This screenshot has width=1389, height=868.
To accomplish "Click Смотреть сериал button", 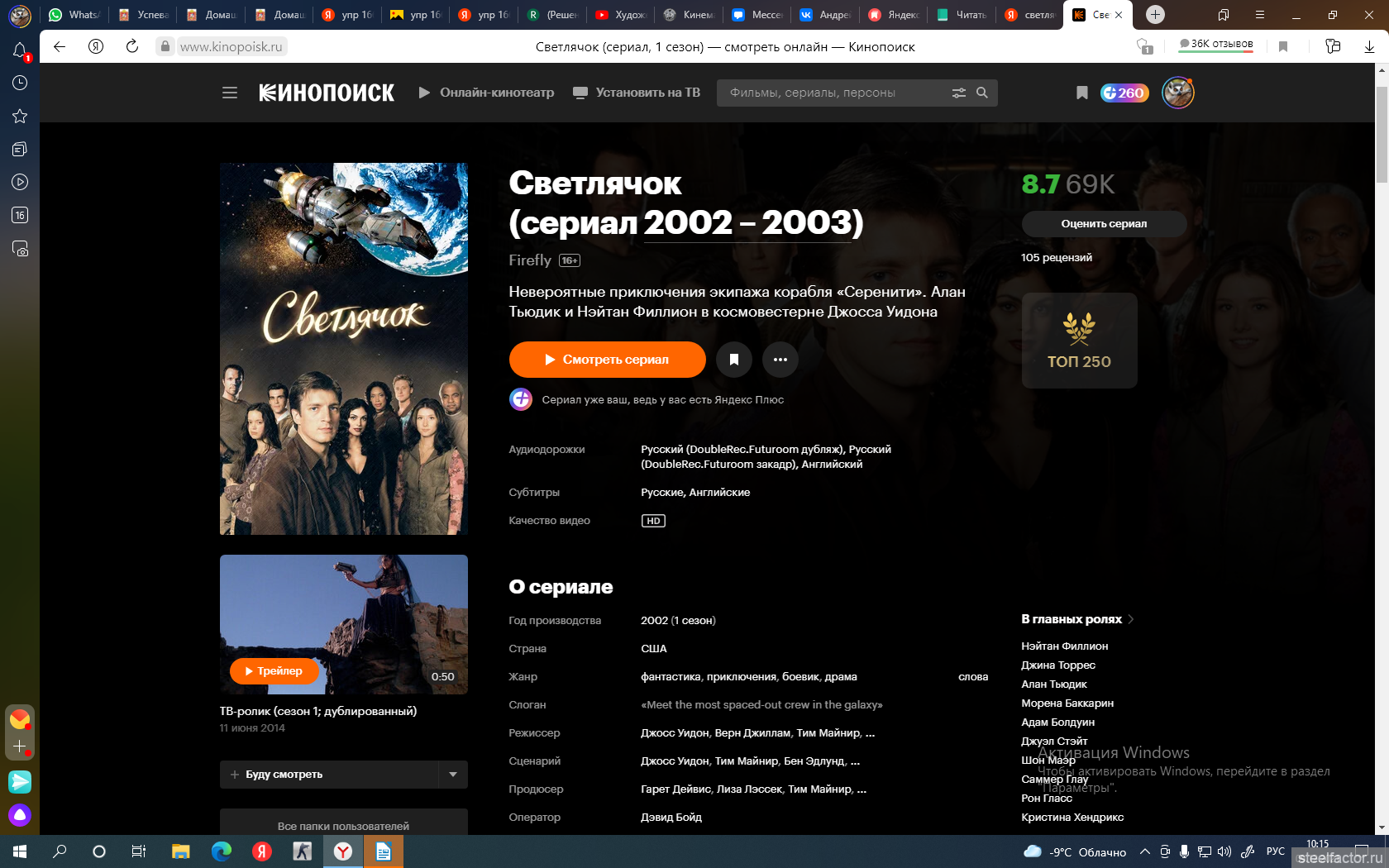I will (608, 360).
